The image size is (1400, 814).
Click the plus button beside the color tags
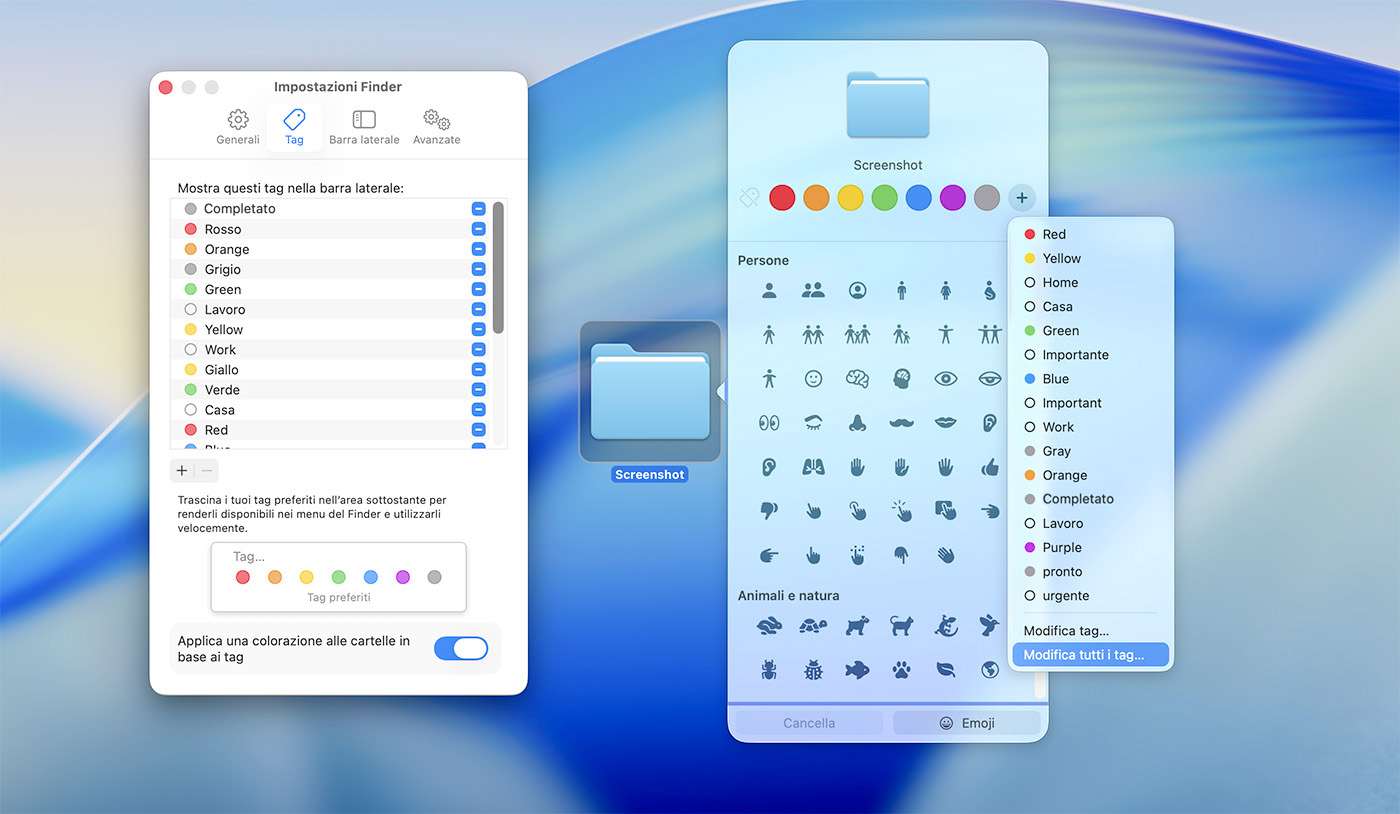(1021, 198)
